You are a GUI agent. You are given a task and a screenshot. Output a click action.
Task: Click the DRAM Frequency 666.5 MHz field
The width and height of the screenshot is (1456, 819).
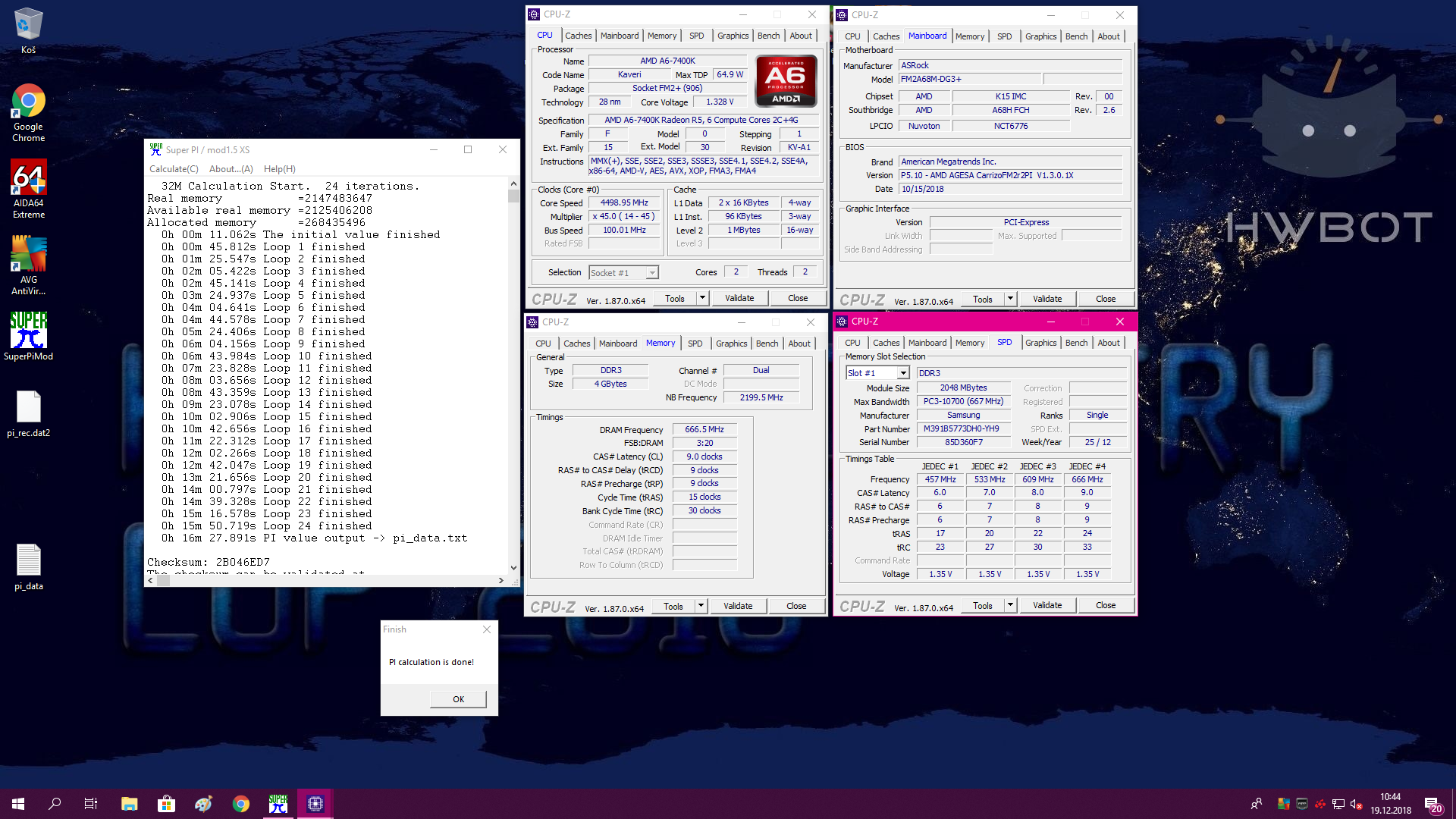pyautogui.click(x=704, y=429)
